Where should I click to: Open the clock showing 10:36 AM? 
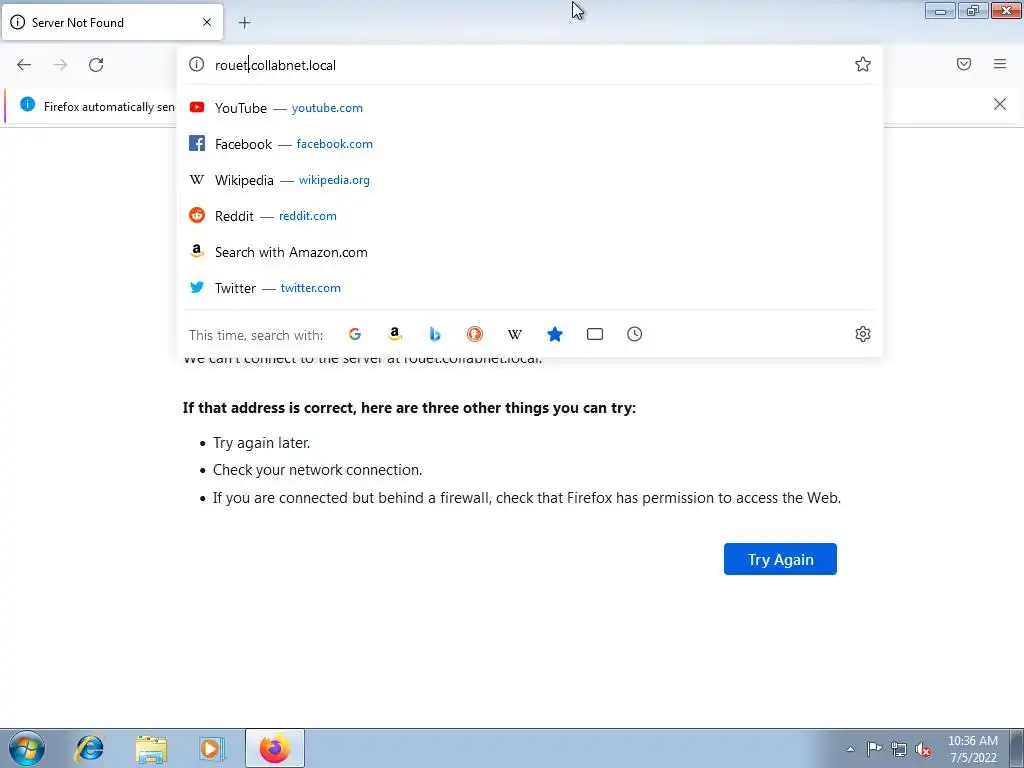click(x=973, y=749)
